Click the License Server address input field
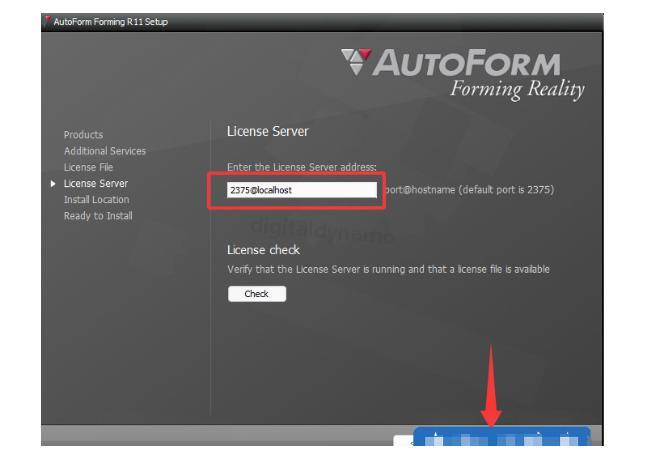Viewport: 646px width, 460px height. coord(302,190)
